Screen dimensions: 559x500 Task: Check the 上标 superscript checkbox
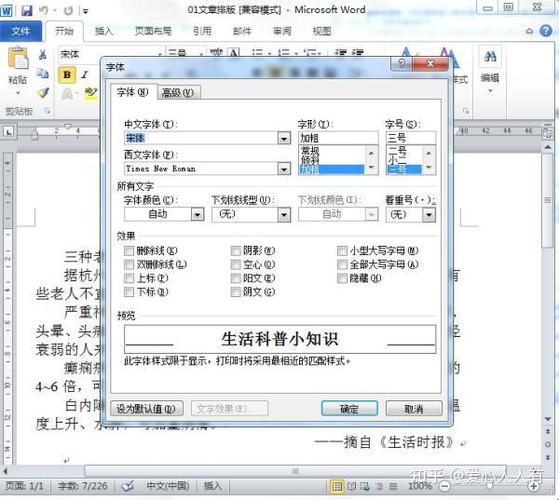pos(129,278)
